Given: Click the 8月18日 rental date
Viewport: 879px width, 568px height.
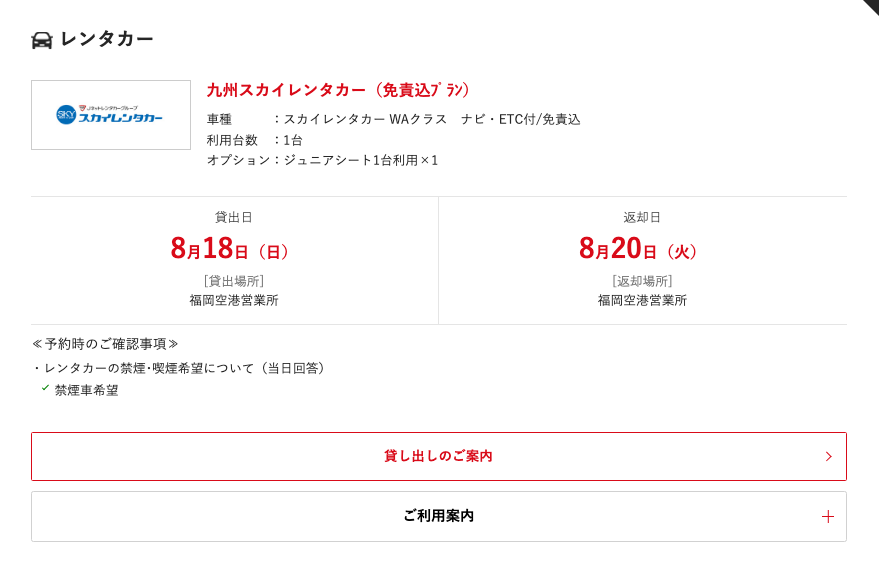Looking at the screenshot, I should (x=229, y=248).
